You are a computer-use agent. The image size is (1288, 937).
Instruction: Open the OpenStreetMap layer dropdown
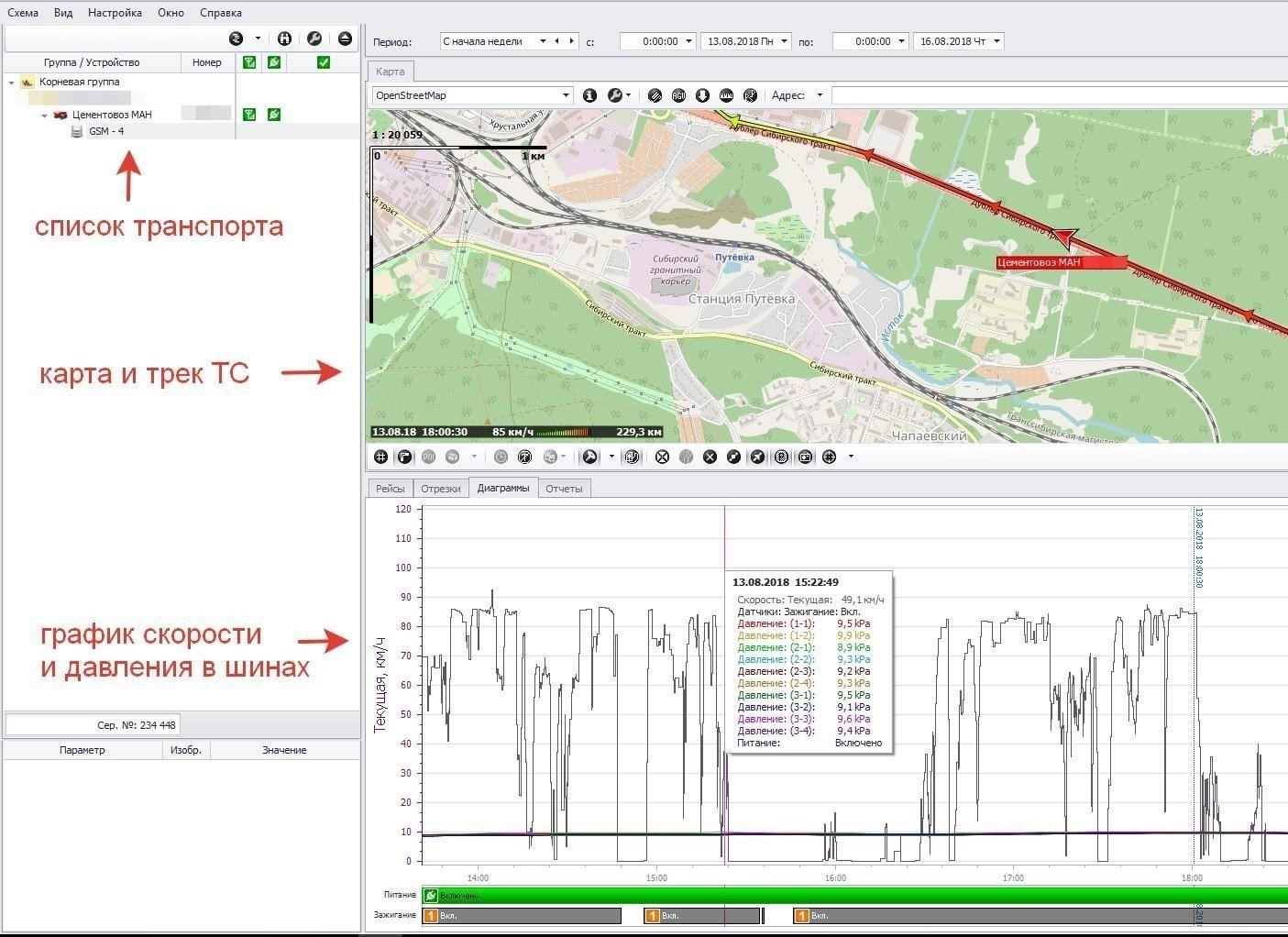click(x=566, y=95)
